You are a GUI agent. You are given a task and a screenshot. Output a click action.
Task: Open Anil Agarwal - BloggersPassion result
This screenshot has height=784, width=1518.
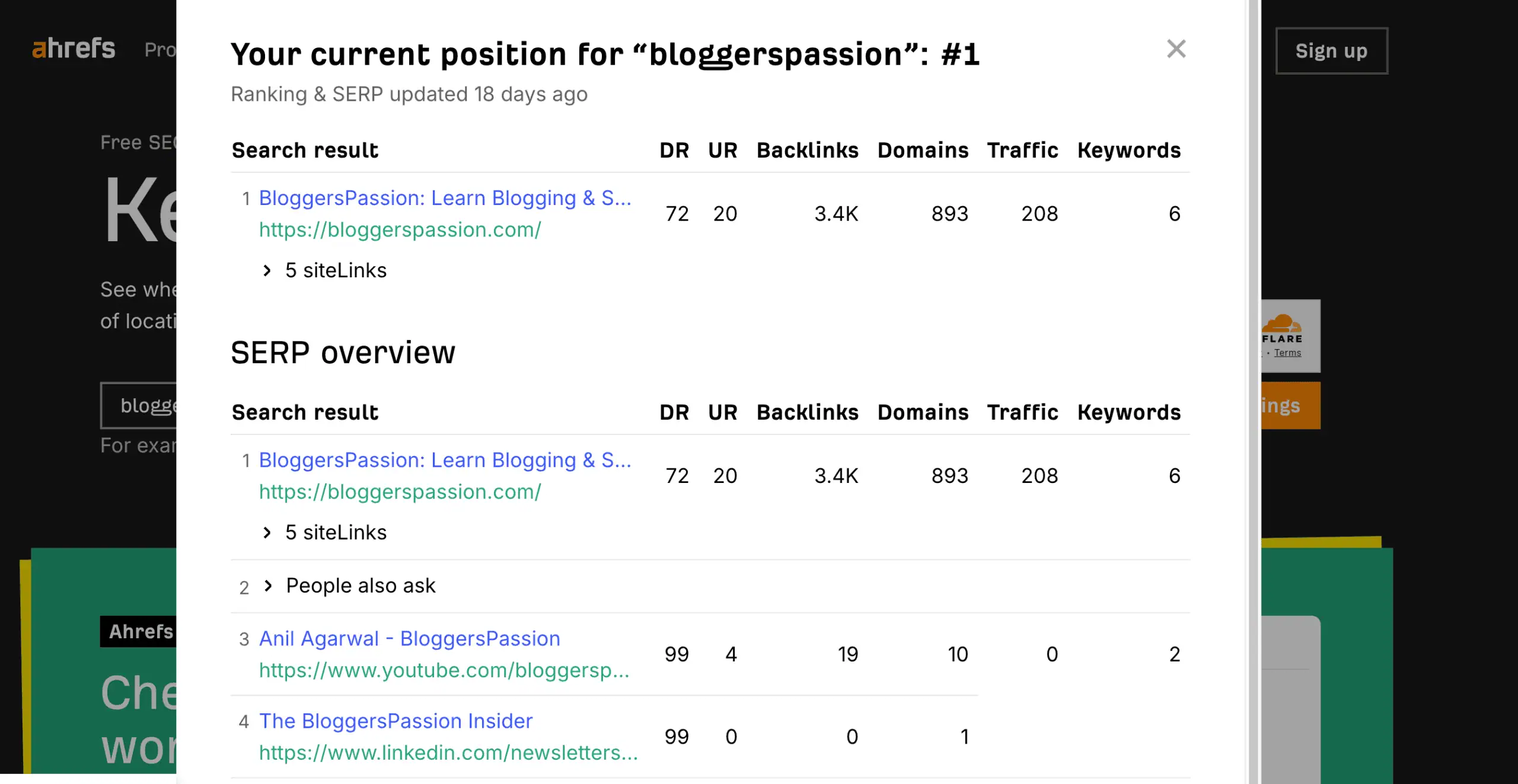click(409, 639)
